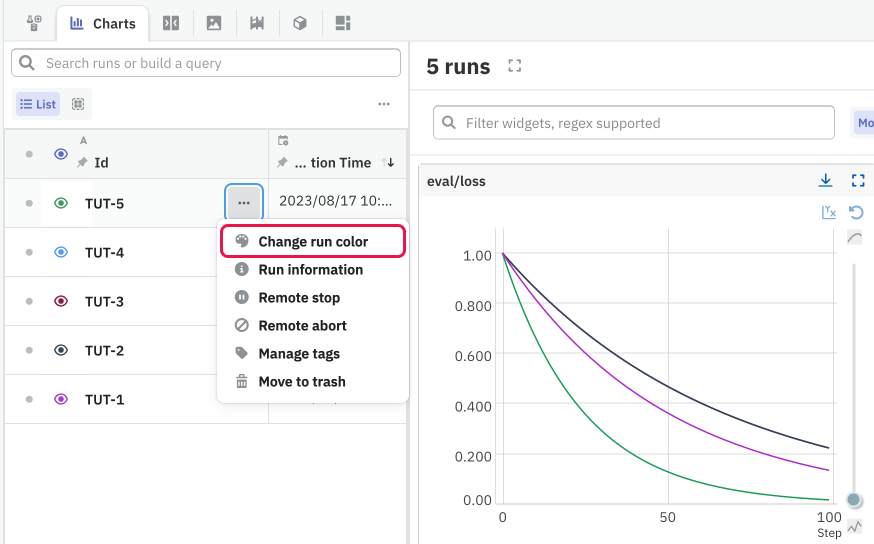Toggle visibility of all runs in header
This screenshot has width=874, height=544.
click(61, 154)
